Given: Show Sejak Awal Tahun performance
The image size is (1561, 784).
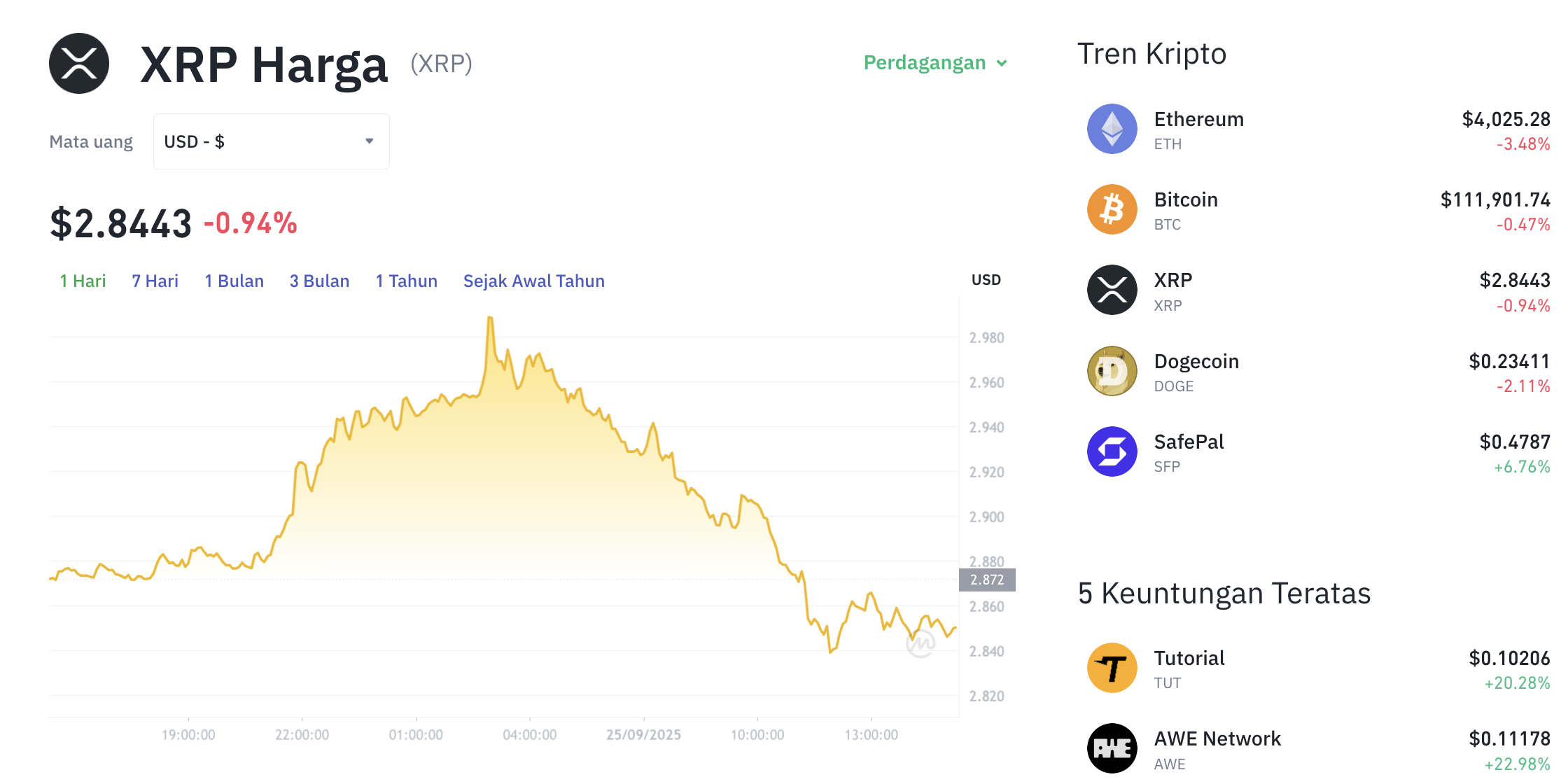Looking at the screenshot, I should click(533, 281).
